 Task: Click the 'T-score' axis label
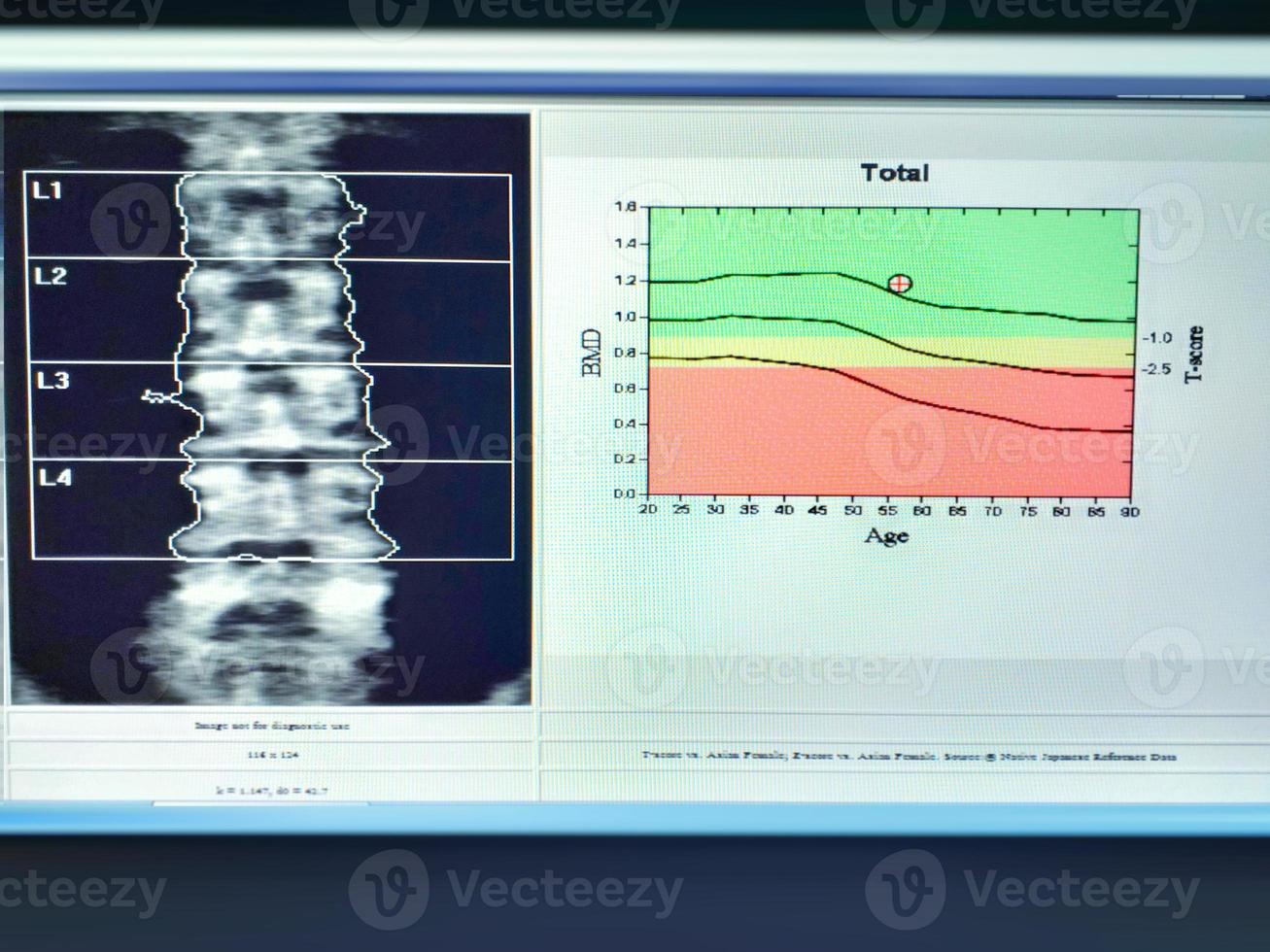coord(1194,354)
